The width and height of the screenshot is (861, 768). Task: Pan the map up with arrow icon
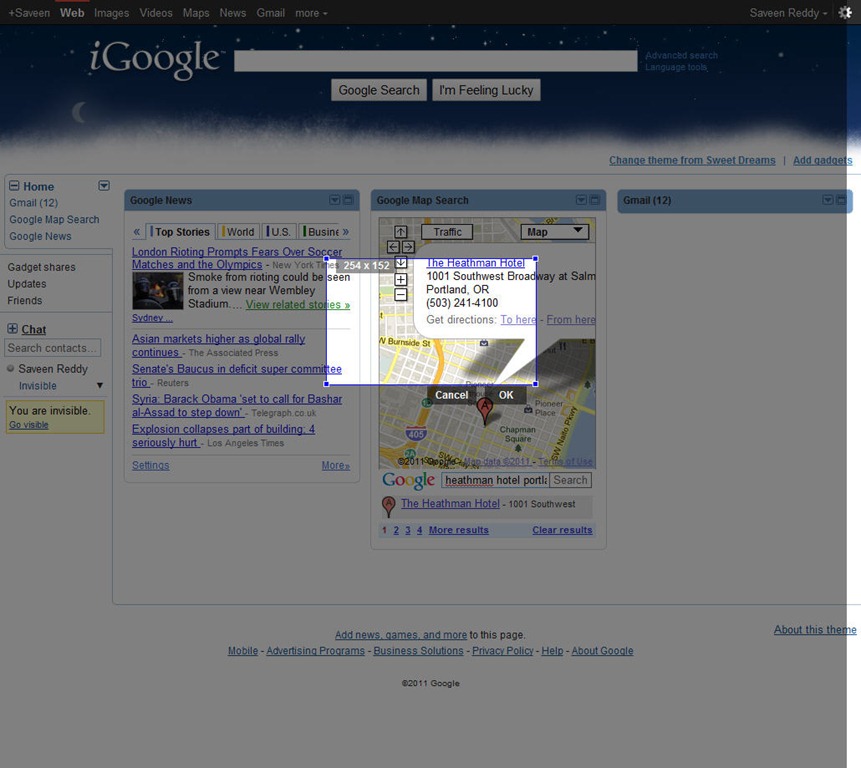point(401,232)
